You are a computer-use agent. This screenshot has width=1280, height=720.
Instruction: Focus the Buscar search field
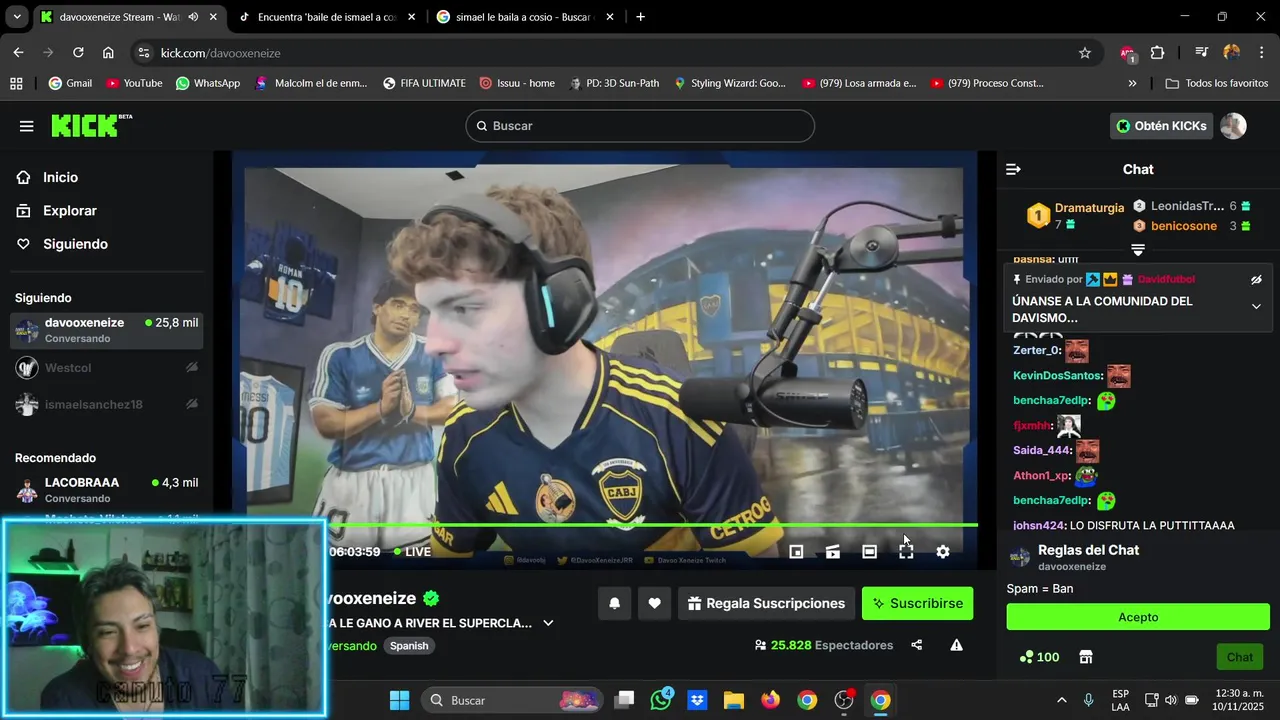point(640,126)
